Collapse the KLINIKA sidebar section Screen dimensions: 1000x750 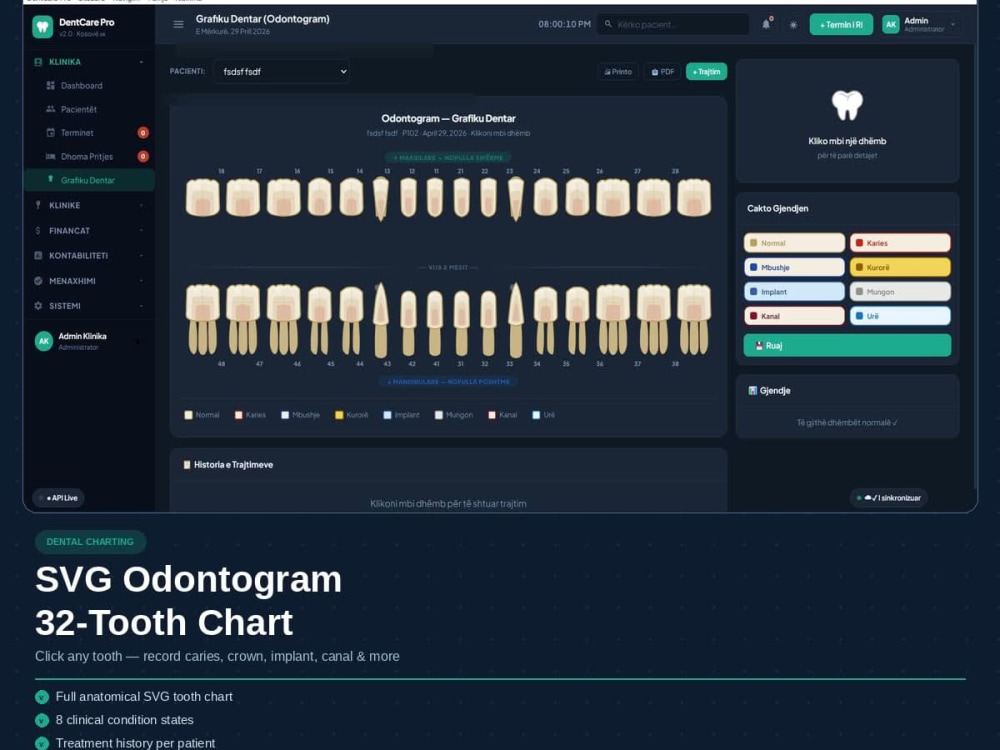89,62
